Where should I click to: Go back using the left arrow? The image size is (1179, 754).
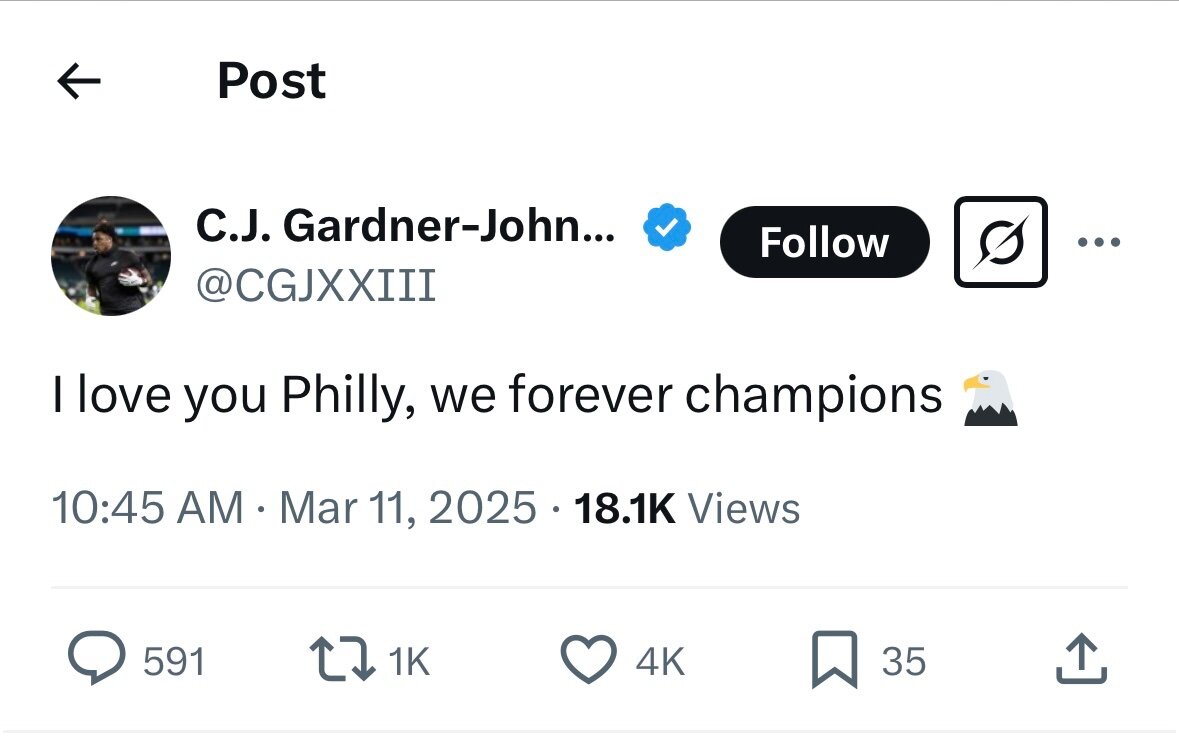80,83
